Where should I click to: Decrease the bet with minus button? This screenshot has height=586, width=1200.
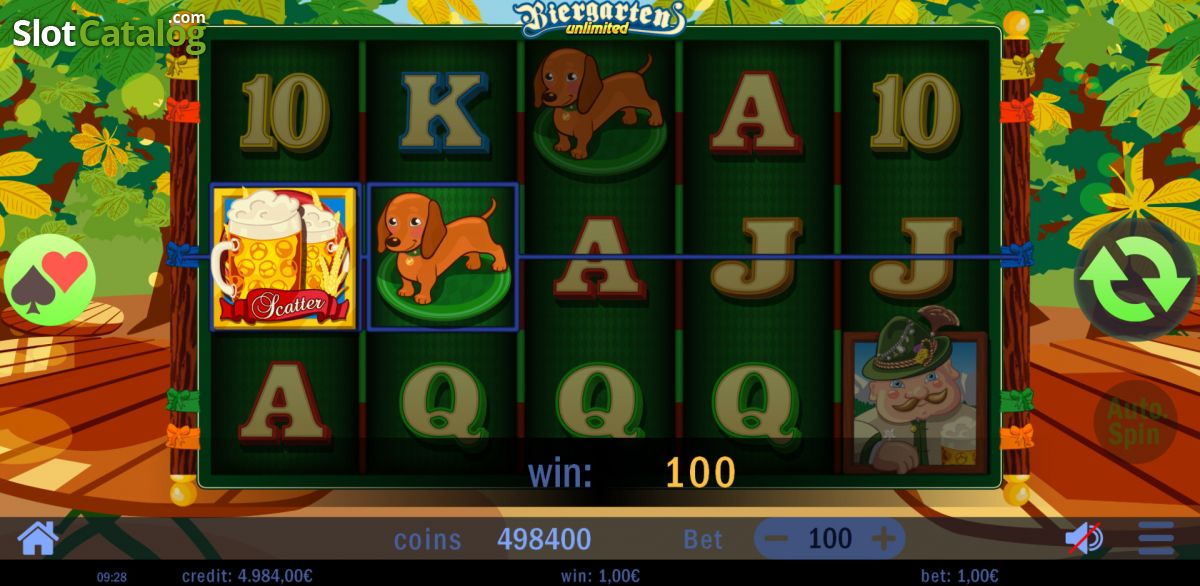click(777, 539)
